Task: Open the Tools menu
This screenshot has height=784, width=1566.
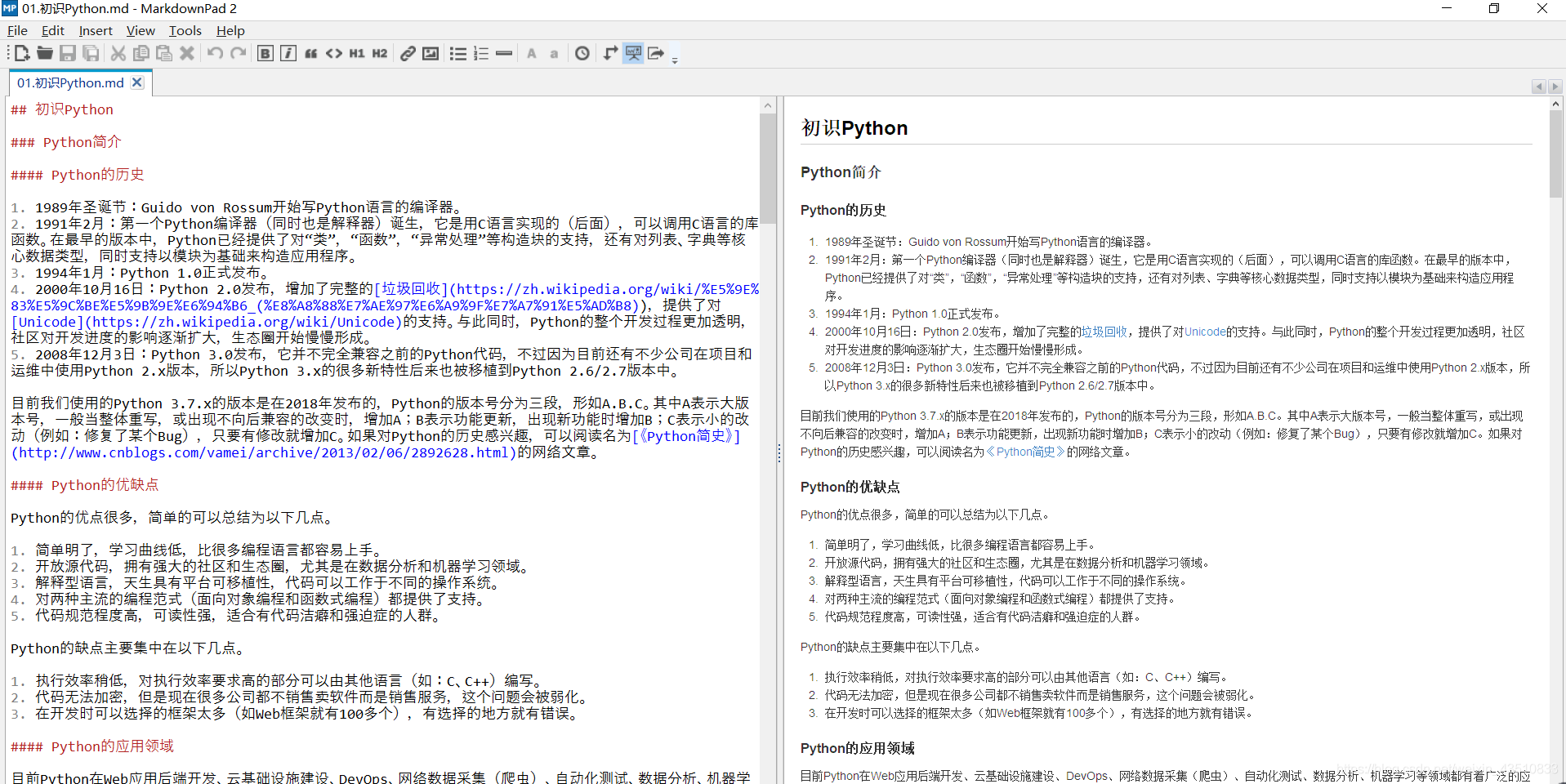Action: (x=185, y=30)
